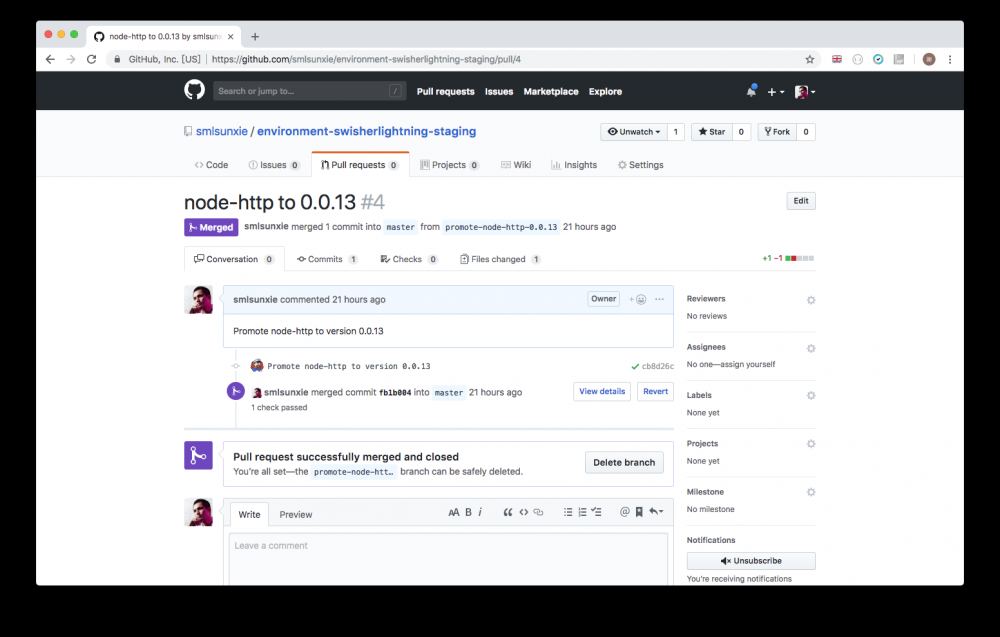The image size is (1000, 637).
Task: Click the Edit title button
Action: pyautogui.click(x=801, y=201)
